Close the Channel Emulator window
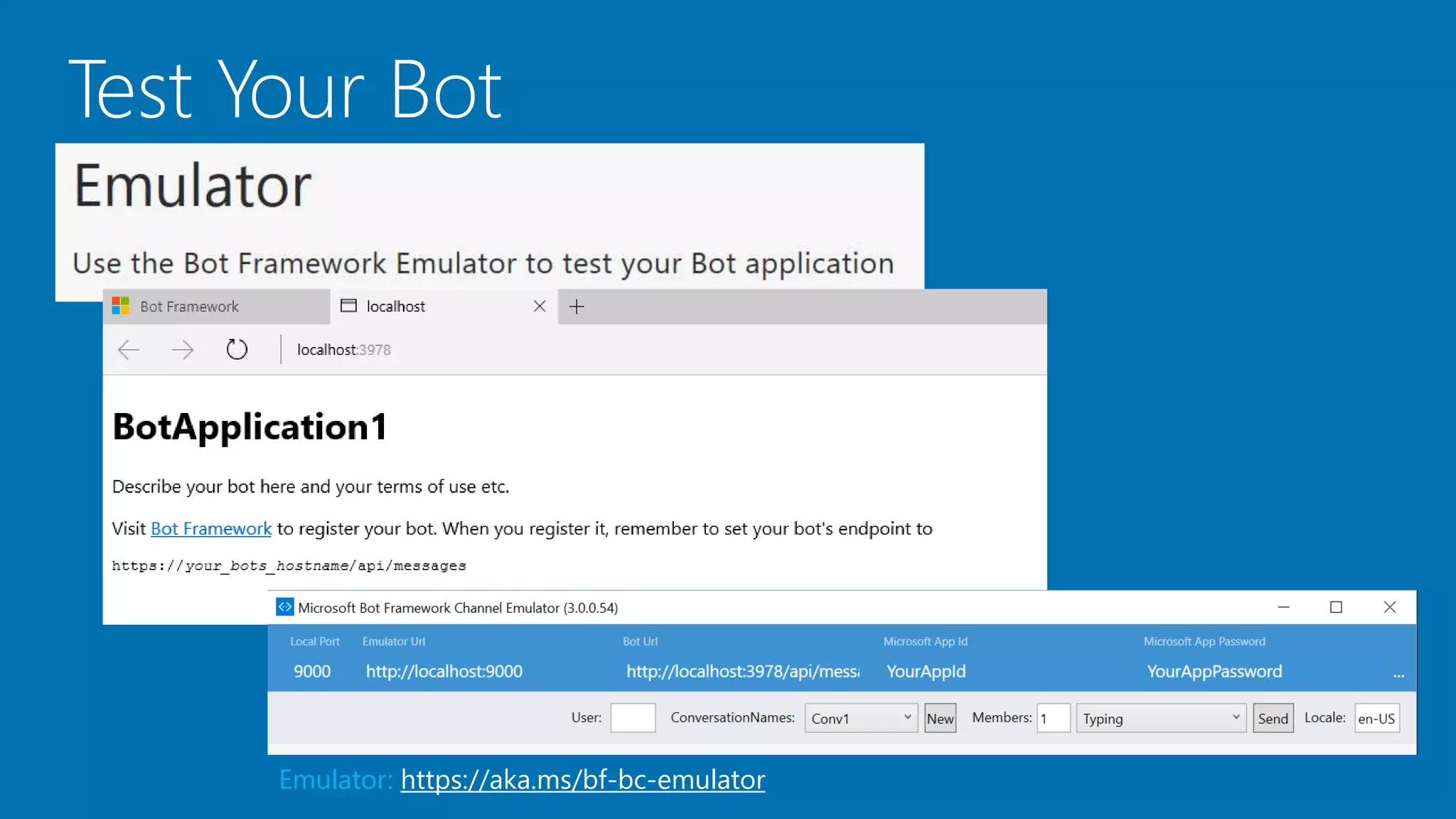1456x819 pixels. [x=1390, y=607]
